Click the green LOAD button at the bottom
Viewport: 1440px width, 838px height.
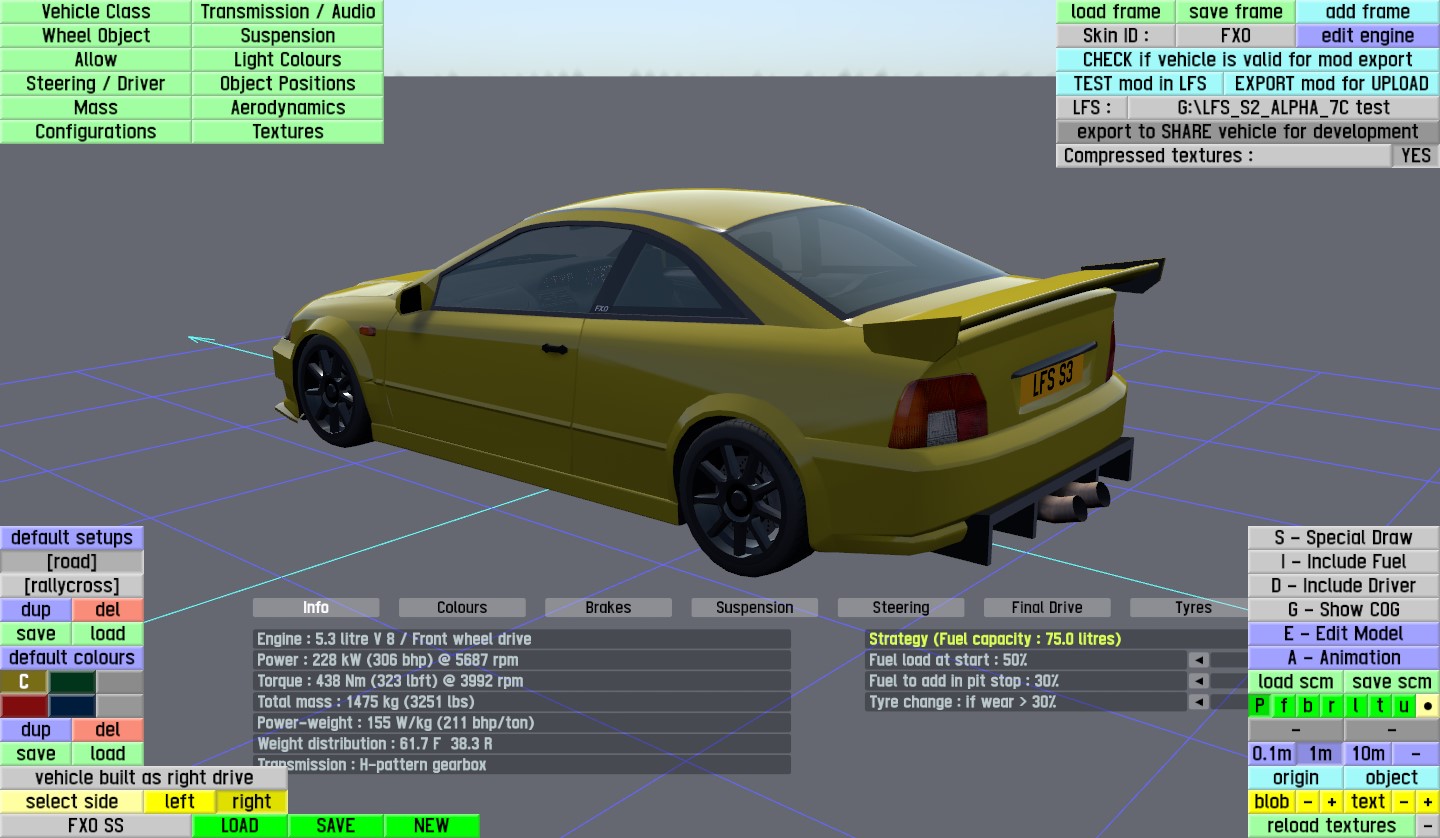[x=240, y=826]
